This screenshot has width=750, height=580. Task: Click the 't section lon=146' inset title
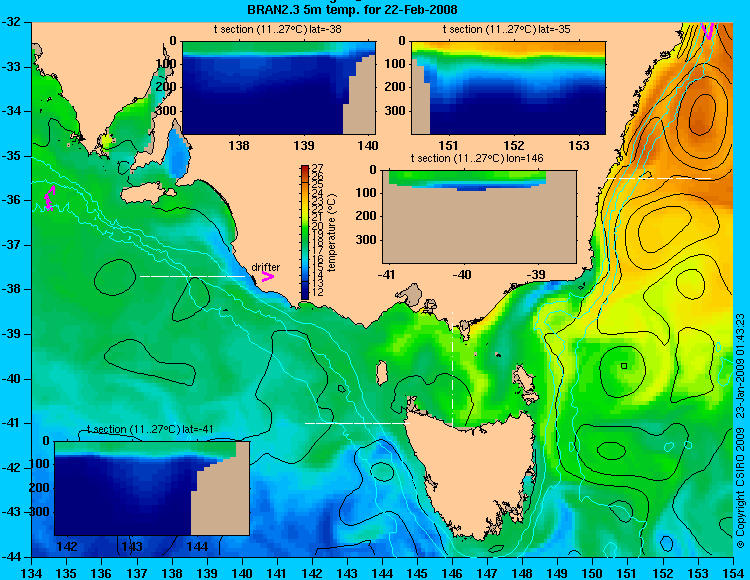[x=477, y=158]
